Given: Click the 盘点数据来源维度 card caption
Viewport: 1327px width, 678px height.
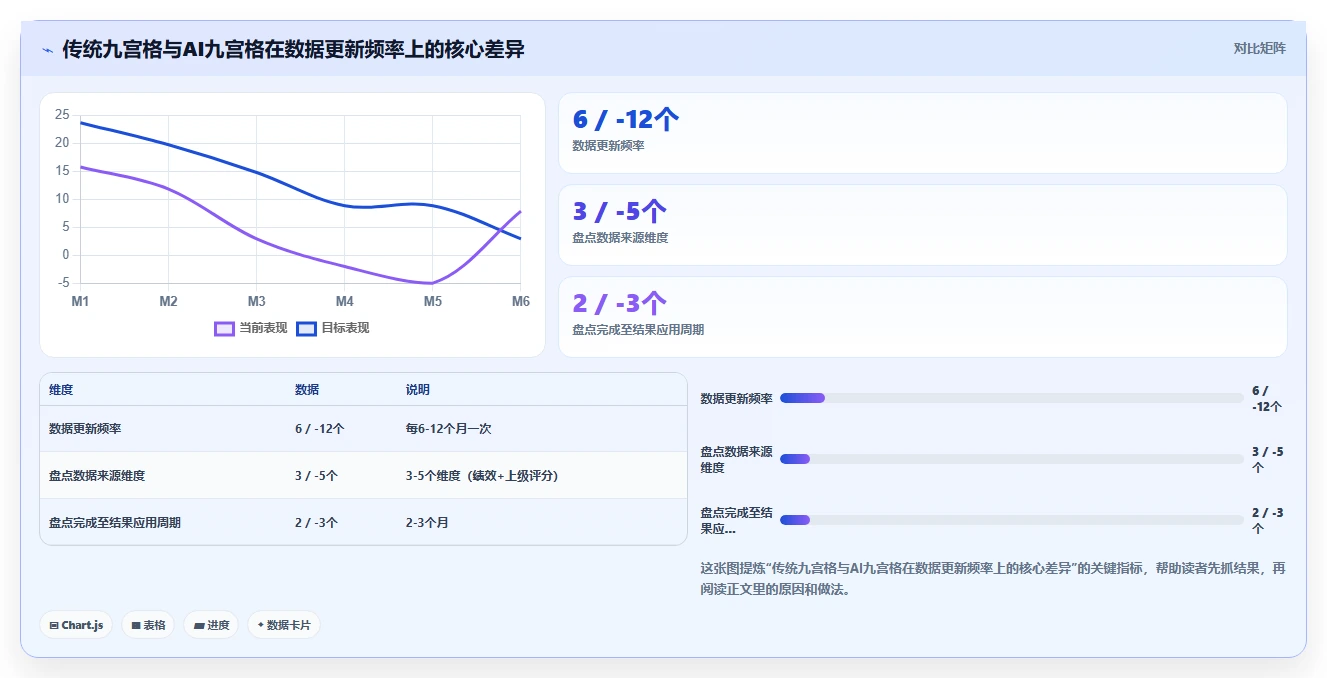Looking at the screenshot, I should coord(620,238).
